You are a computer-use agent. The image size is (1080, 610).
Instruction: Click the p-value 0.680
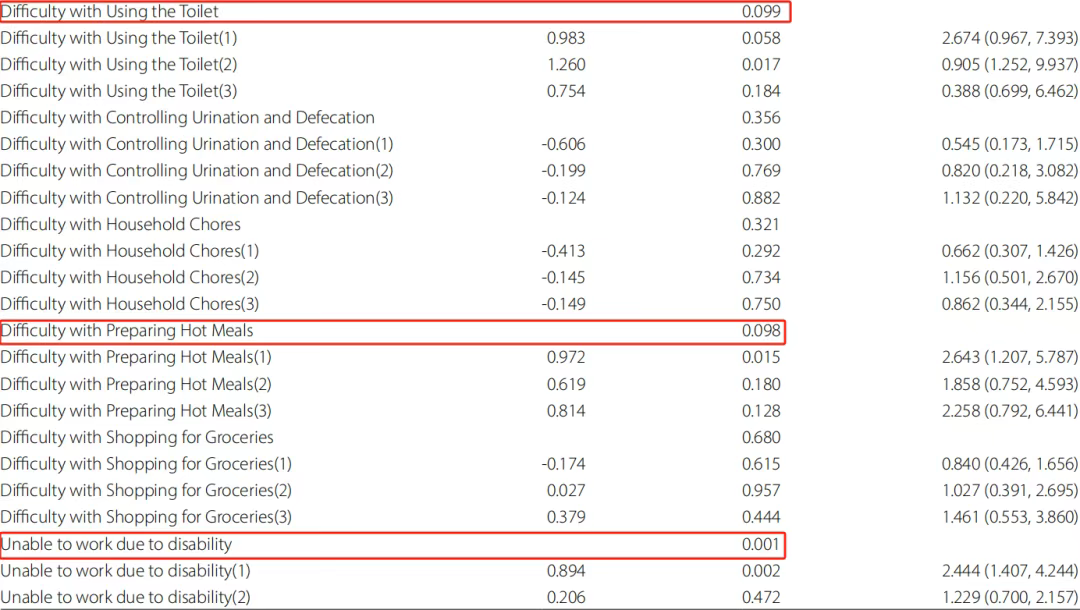pyautogui.click(x=761, y=438)
